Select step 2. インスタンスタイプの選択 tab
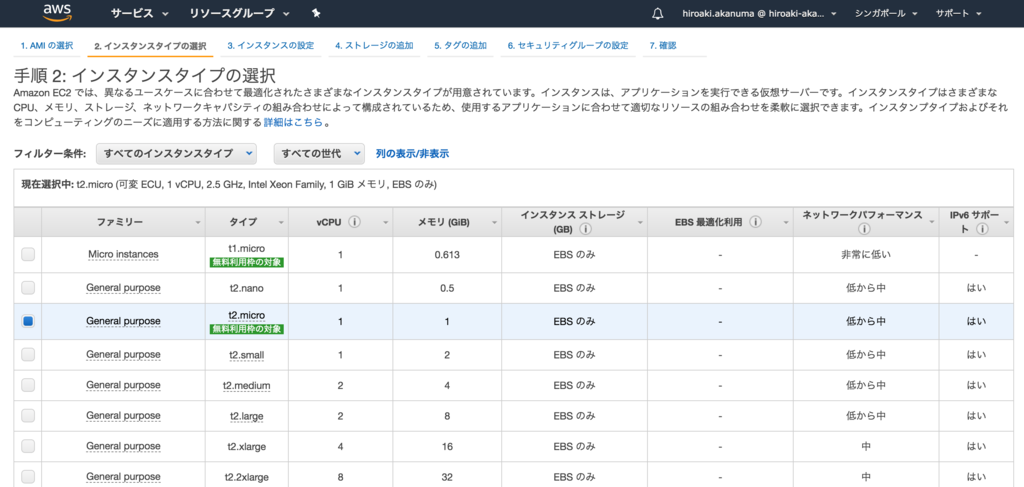 pos(150,46)
